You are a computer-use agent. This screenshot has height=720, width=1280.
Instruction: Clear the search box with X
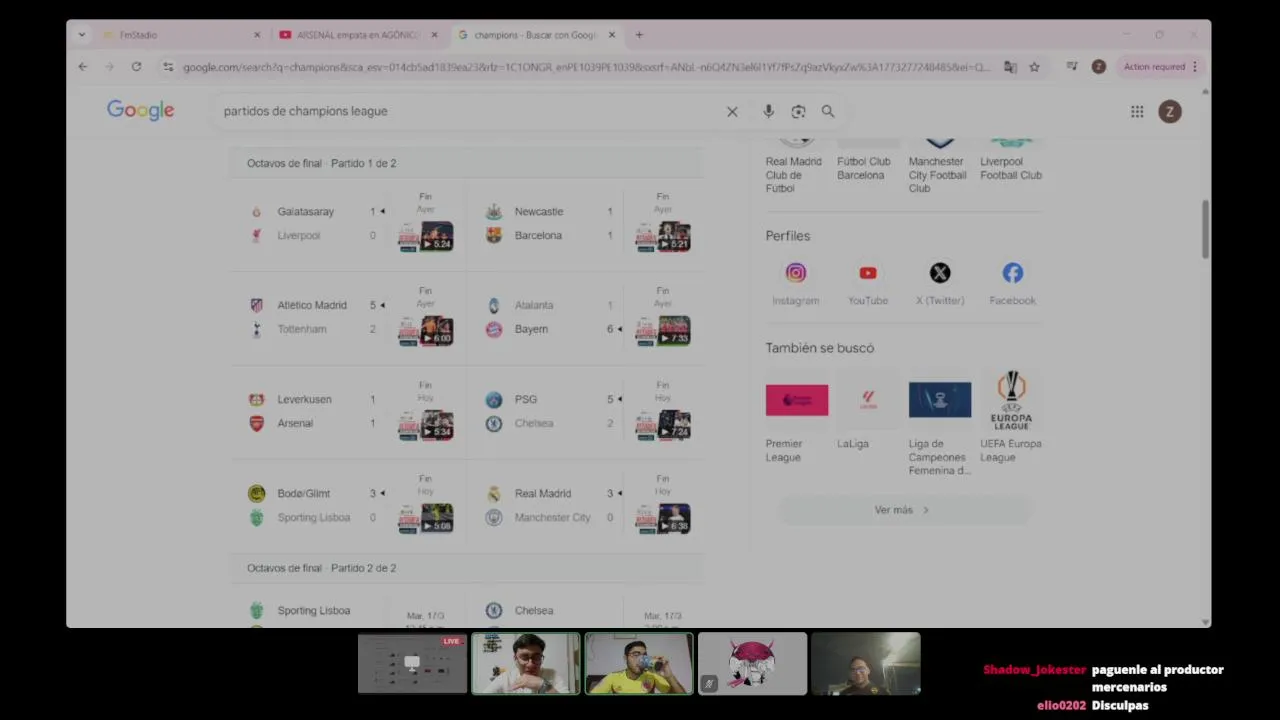point(732,111)
